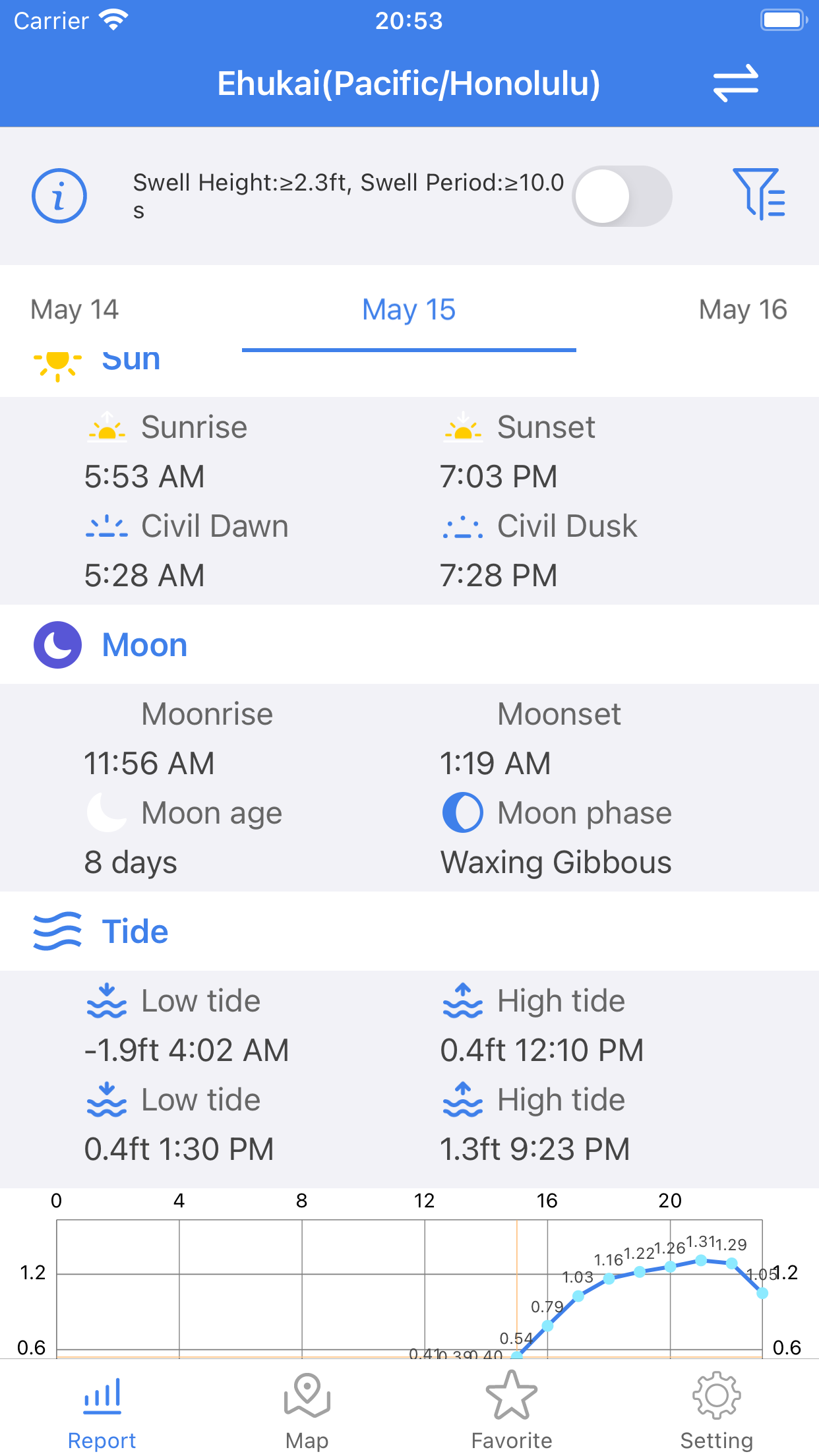The height and width of the screenshot is (1456, 819).
Task: Tap the first Low tide icon
Action: pos(107,1001)
